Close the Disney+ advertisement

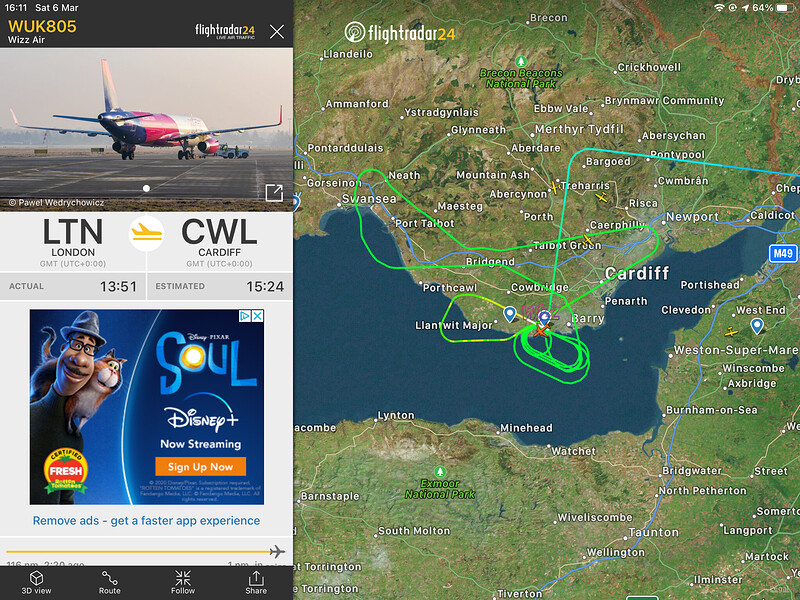pyautogui.click(x=258, y=316)
